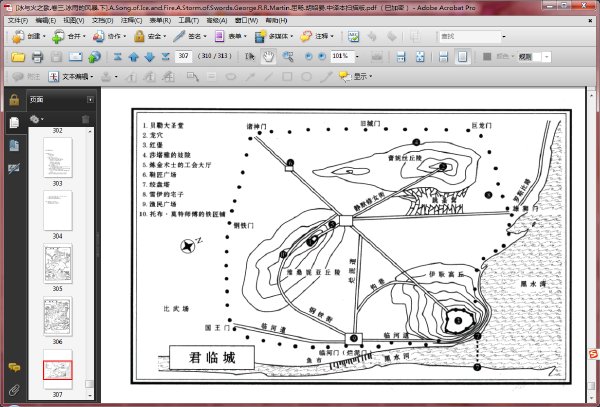Select the Marquee Zoom tool
The height and width of the screenshot is (407, 600).
pyautogui.click(x=288, y=57)
